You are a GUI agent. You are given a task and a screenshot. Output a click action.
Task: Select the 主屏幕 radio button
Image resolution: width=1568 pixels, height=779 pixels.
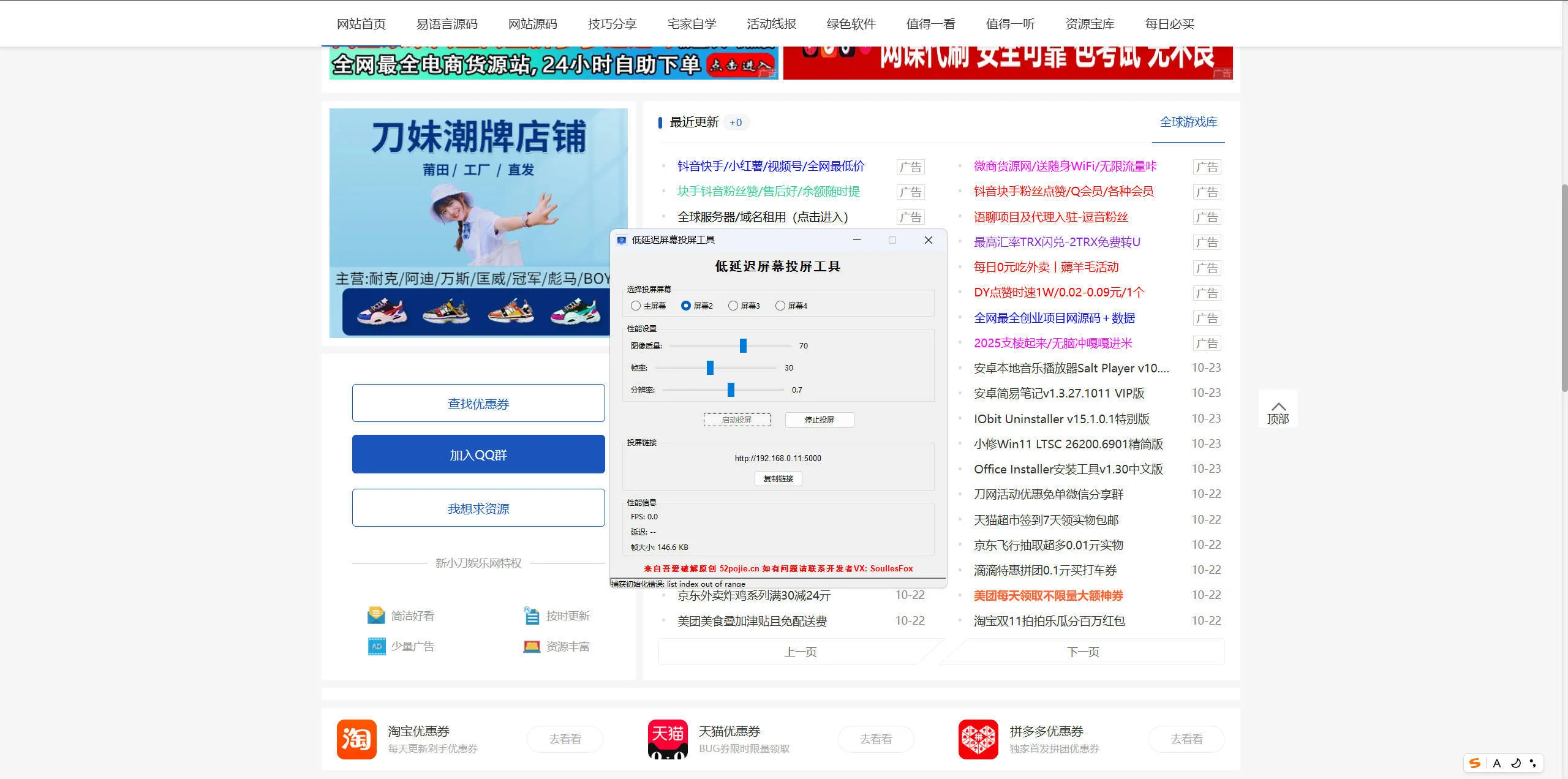pos(635,305)
